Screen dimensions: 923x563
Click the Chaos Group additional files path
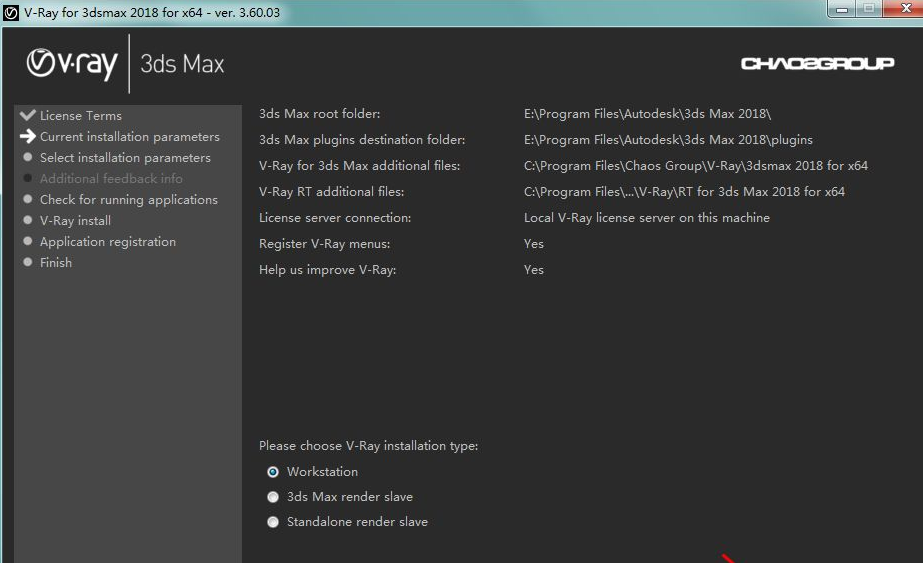[x=696, y=165]
